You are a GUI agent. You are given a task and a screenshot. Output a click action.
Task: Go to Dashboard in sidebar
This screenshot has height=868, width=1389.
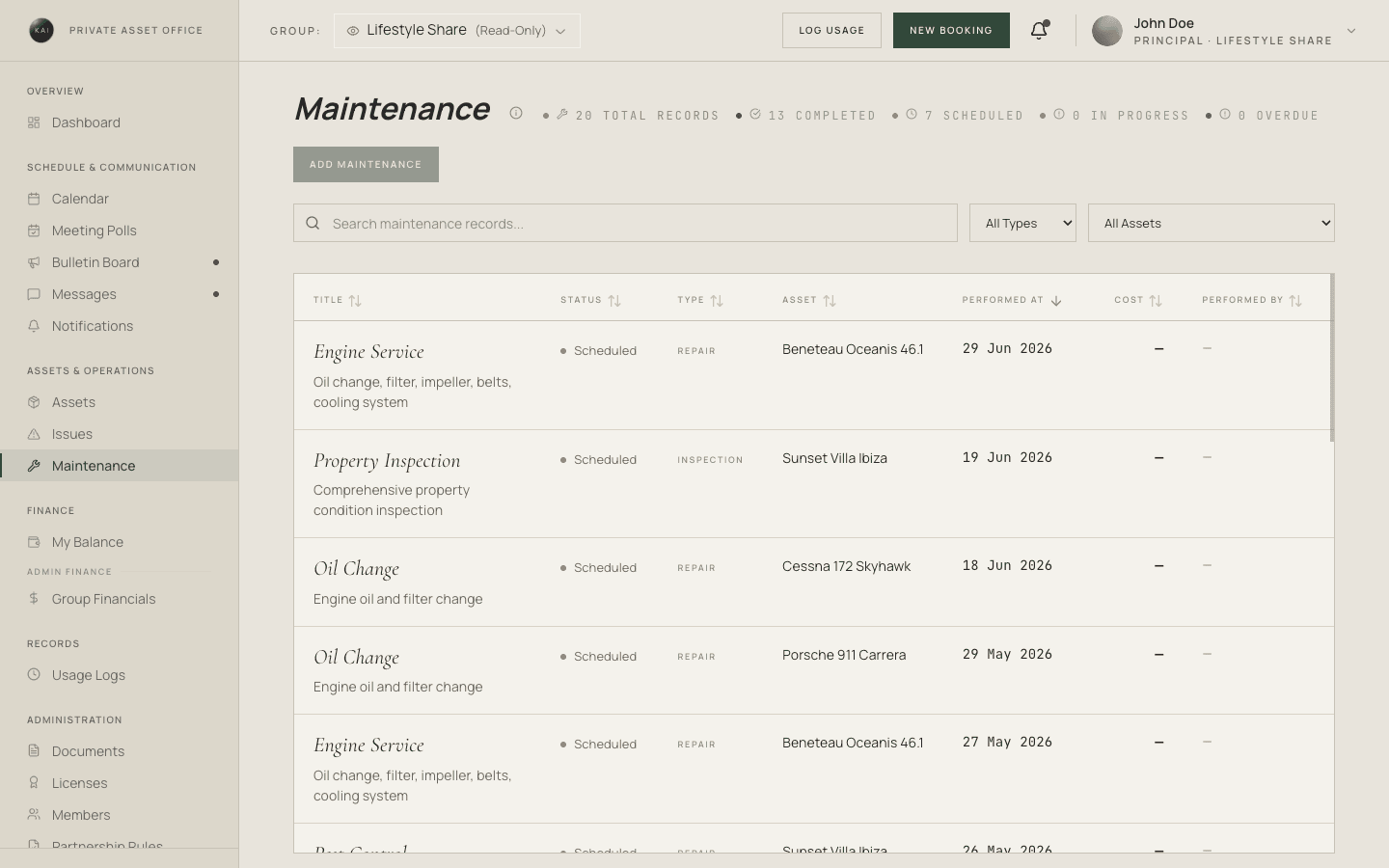pyautogui.click(x=120, y=122)
